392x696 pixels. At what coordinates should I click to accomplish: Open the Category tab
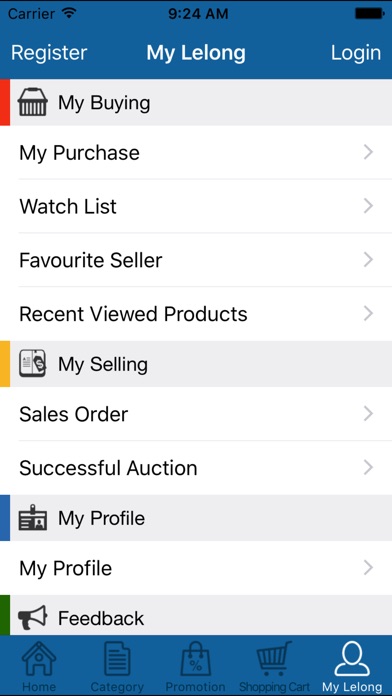pos(117,665)
